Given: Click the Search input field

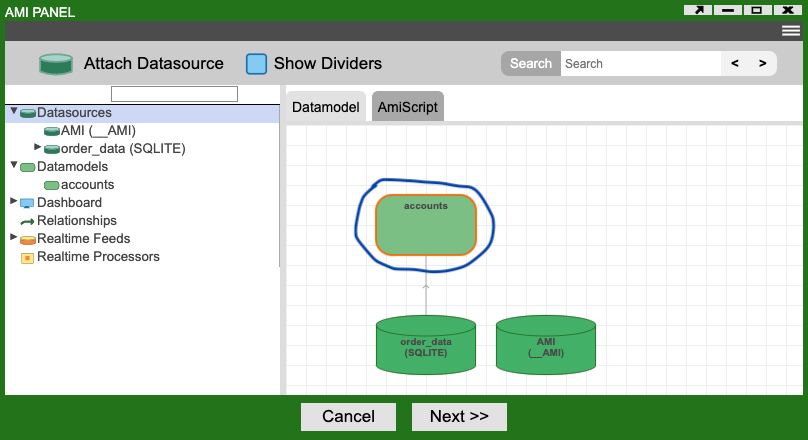Looking at the screenshot, I should (x=640, y=64).
